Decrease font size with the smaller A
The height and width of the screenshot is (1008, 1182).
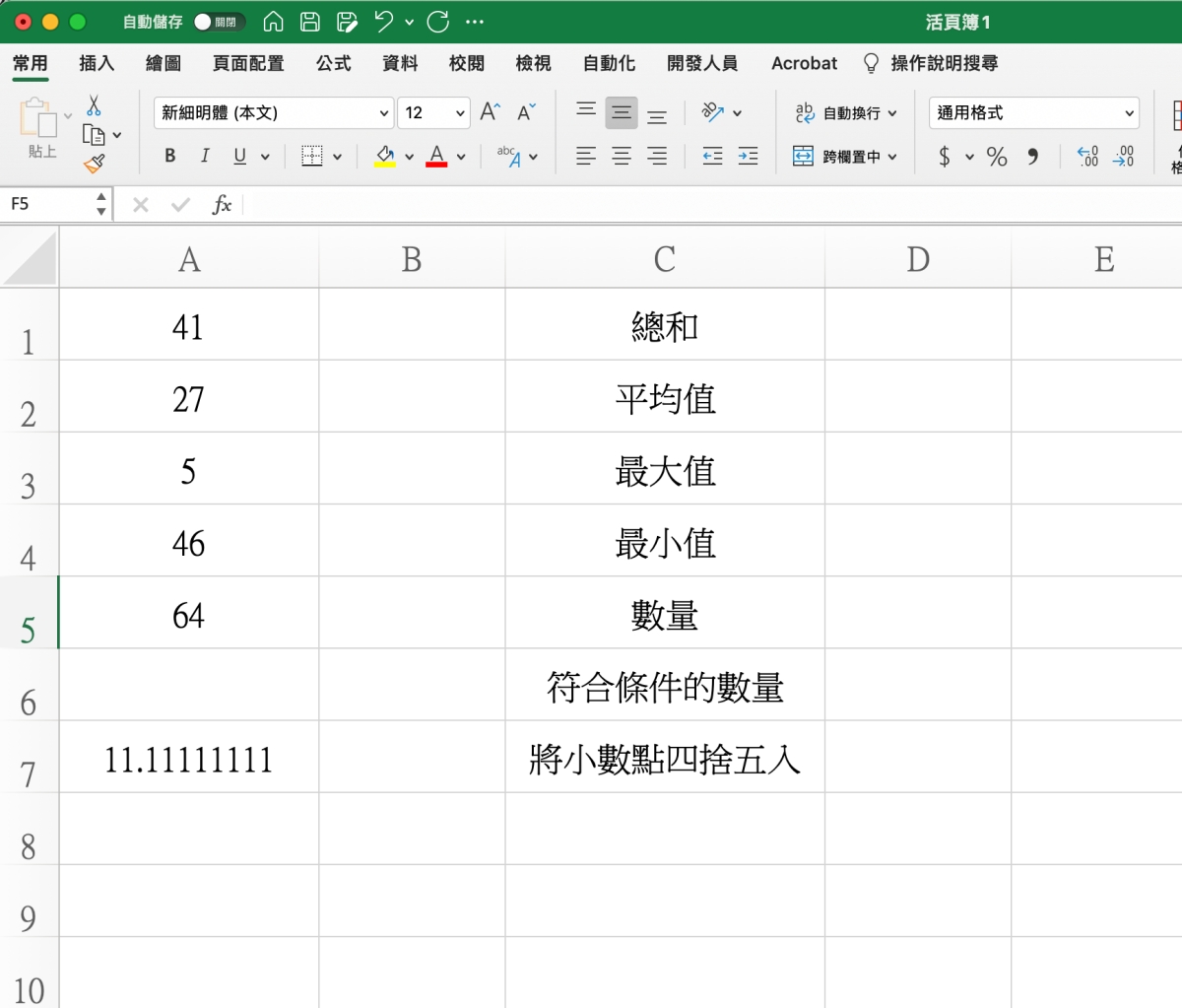[526, 112]
